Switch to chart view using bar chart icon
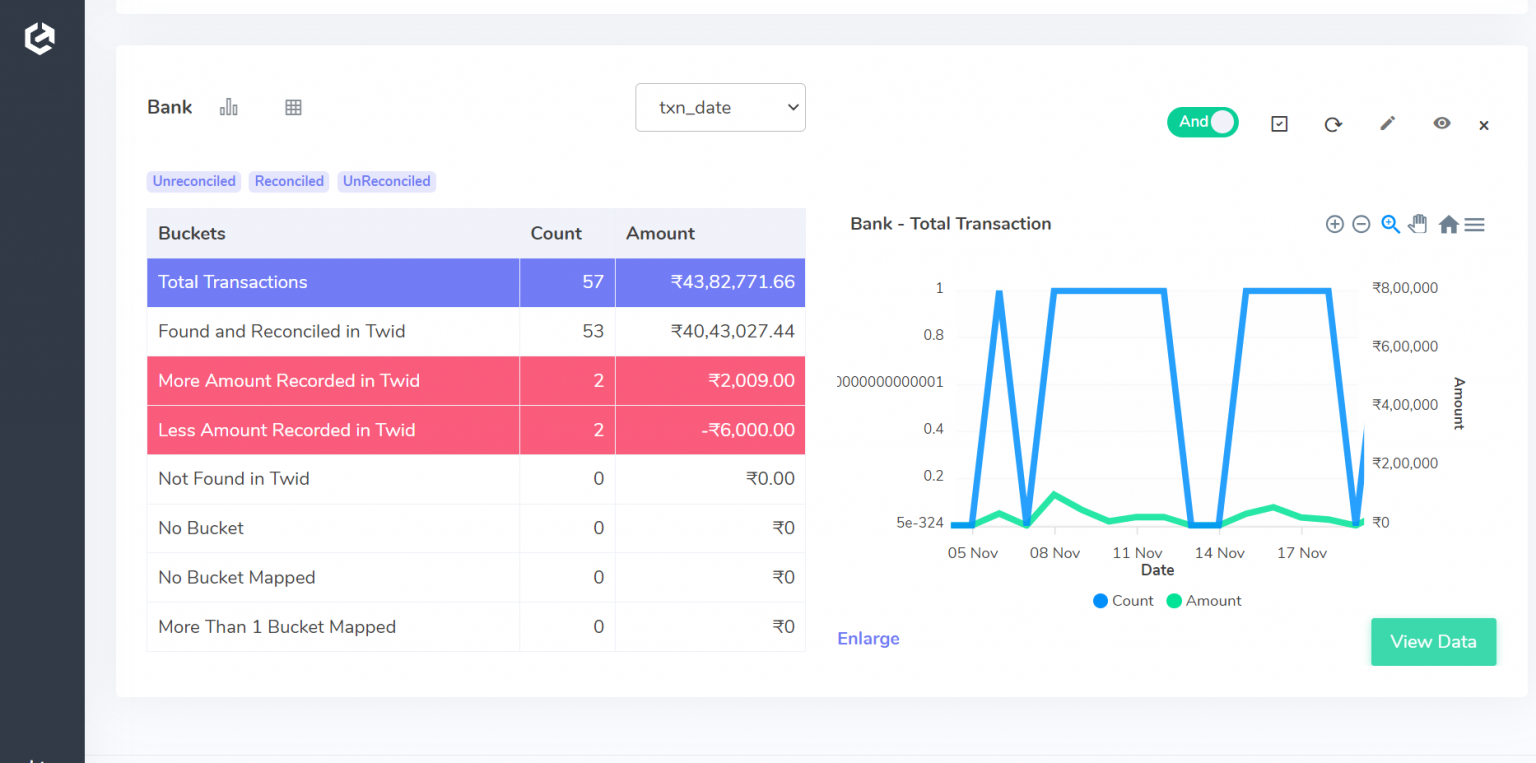 [x=228, y=107]
